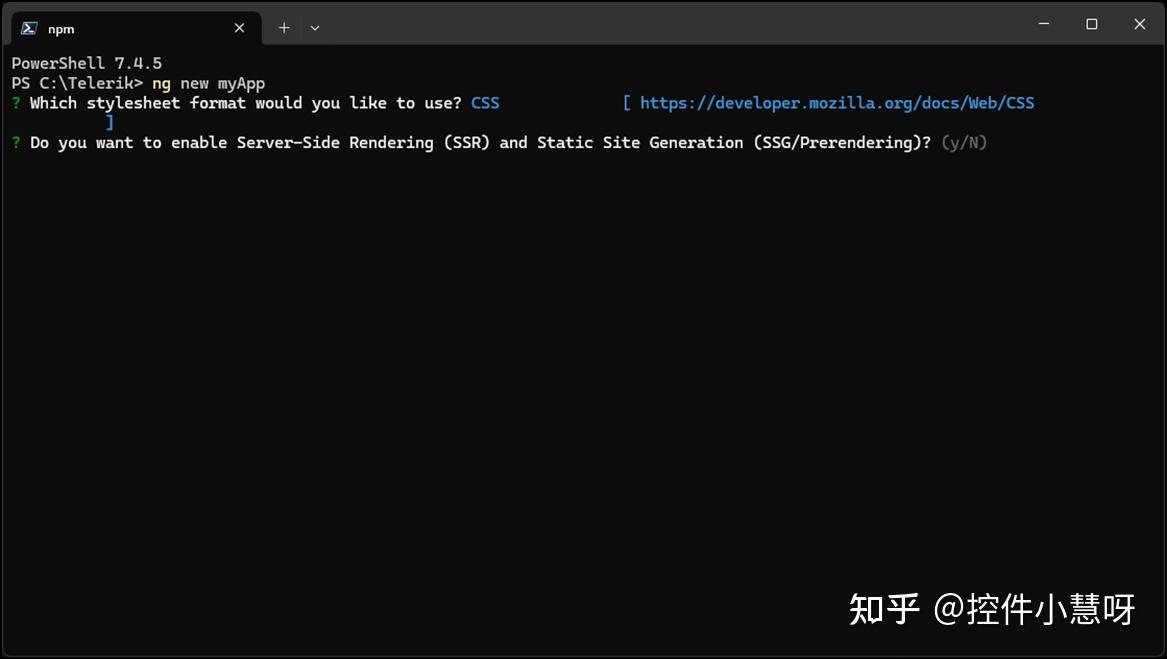Open a new terminal tab with the plus button
Screen dimensions: 1167x659
point(283,28)
